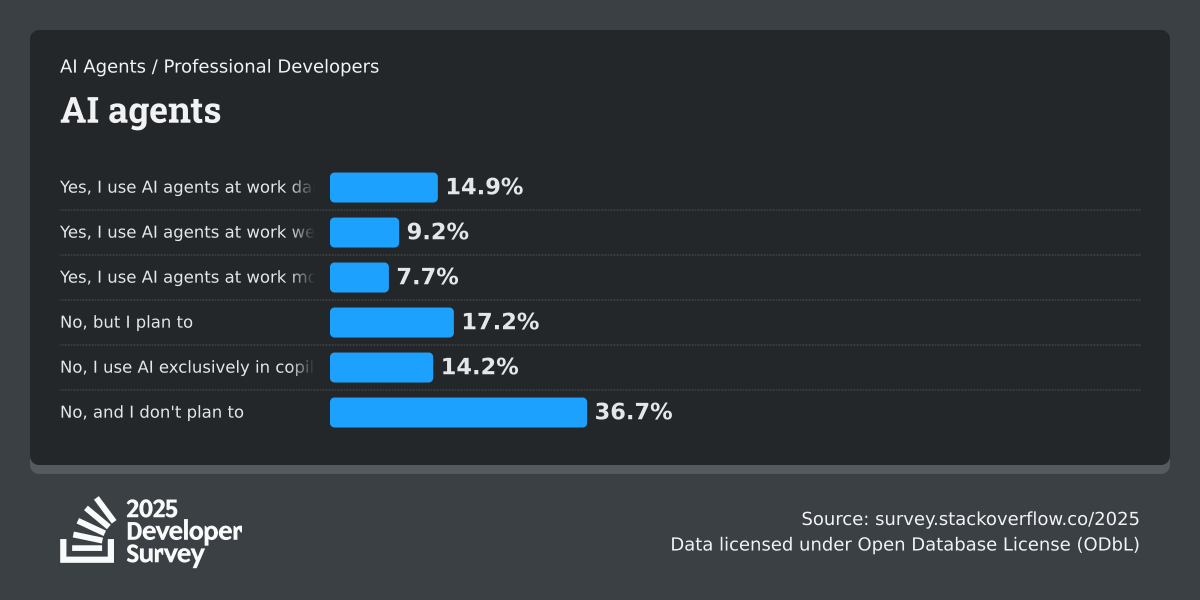Select the AI Agents / Professional Developers breadcrumb
Screen dimensions: 1200x600
219,67
